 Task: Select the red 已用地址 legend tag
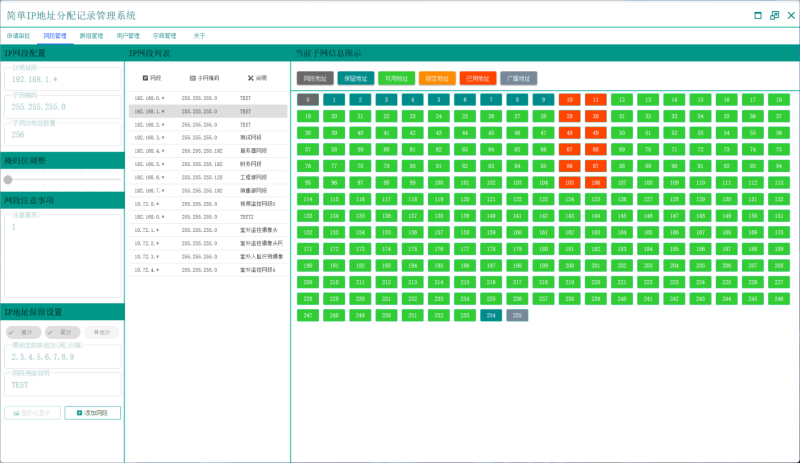point(478,77)
